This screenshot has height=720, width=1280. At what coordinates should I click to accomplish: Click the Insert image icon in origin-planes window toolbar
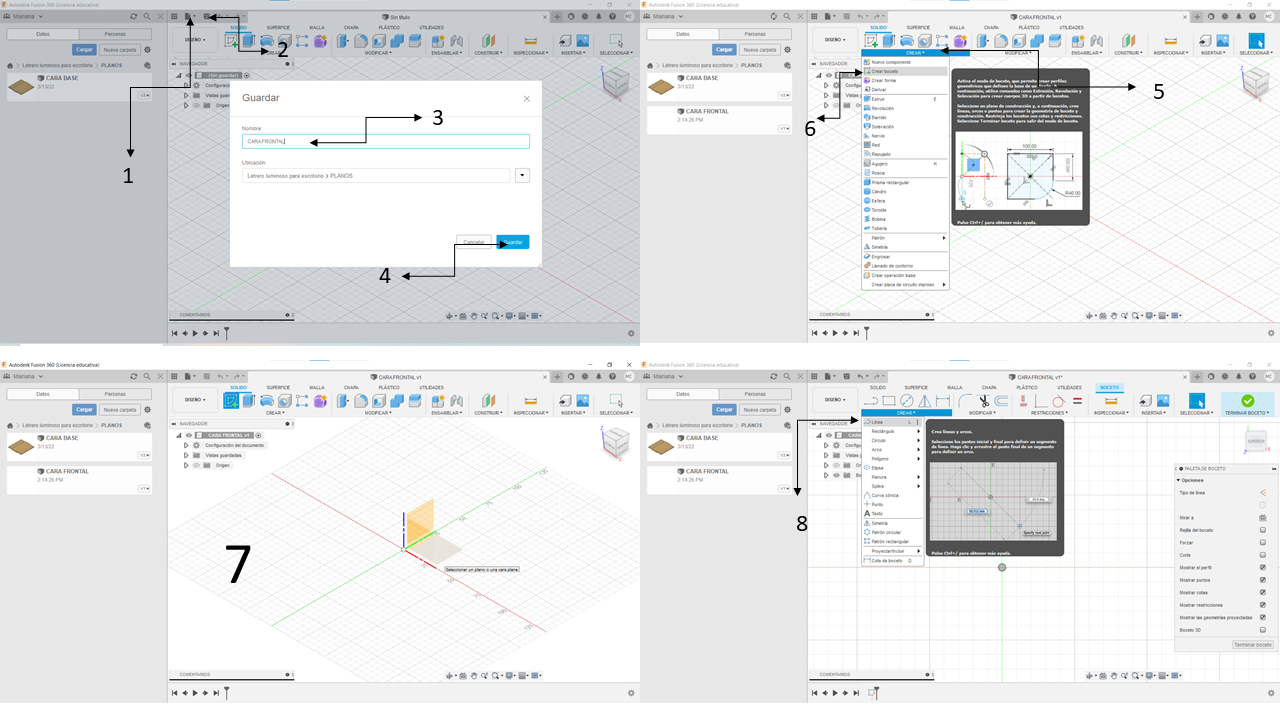(x=582, y=401)
